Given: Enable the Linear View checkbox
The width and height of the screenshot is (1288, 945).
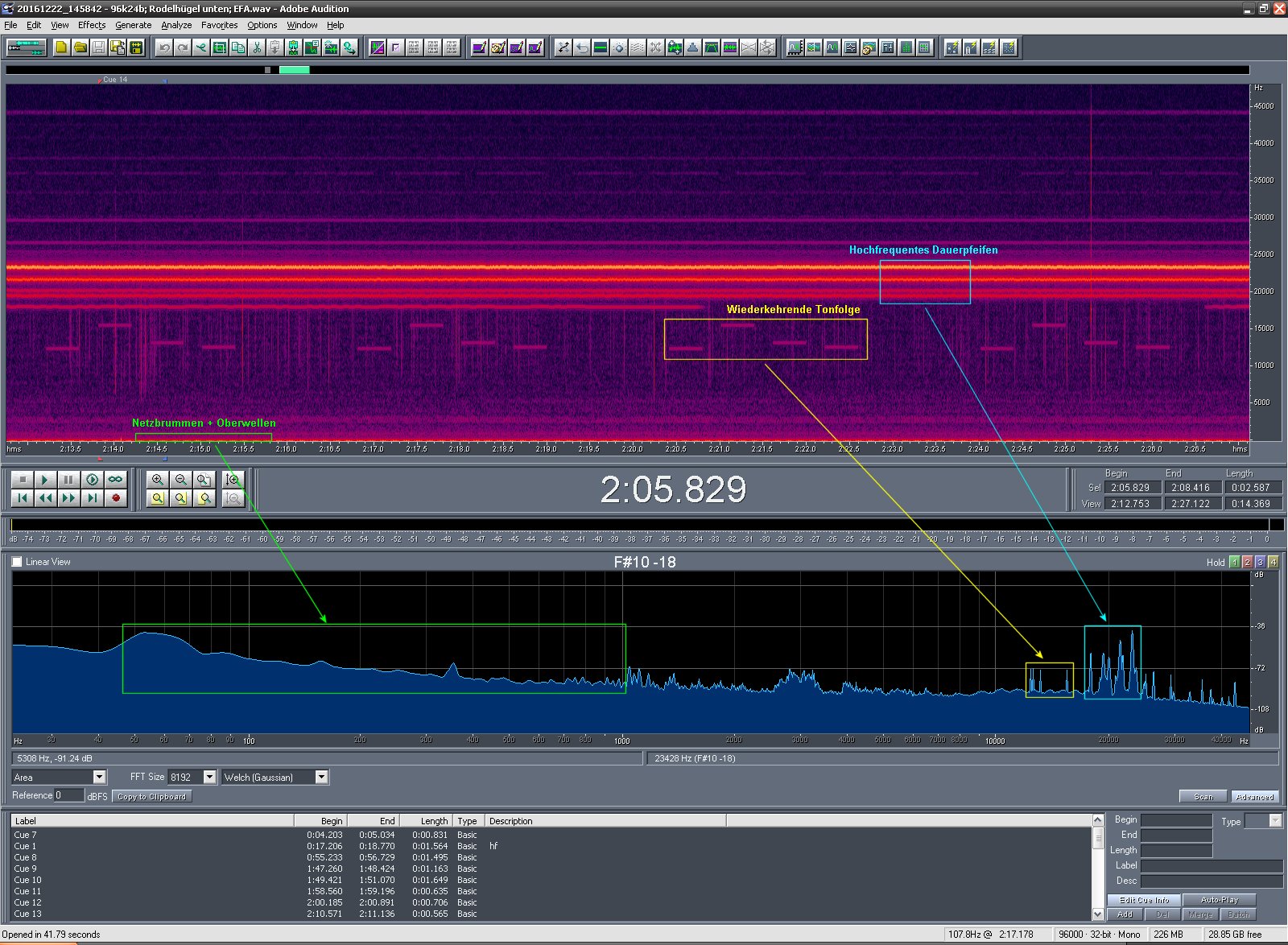Looking at the screenshot, I should (x=17, y=562).
